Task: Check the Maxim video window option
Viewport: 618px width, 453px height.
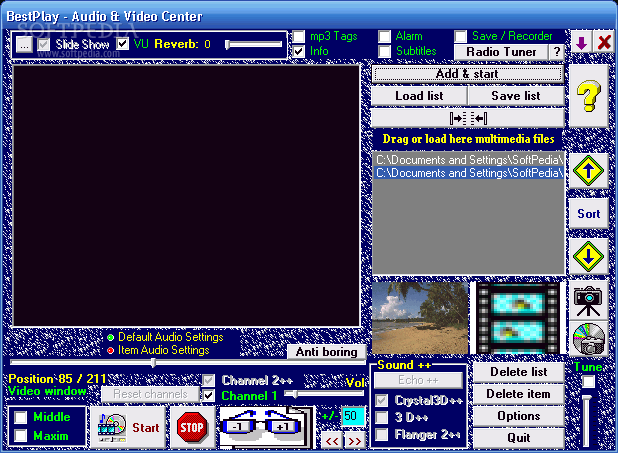Action: click(x=20, y=436)
